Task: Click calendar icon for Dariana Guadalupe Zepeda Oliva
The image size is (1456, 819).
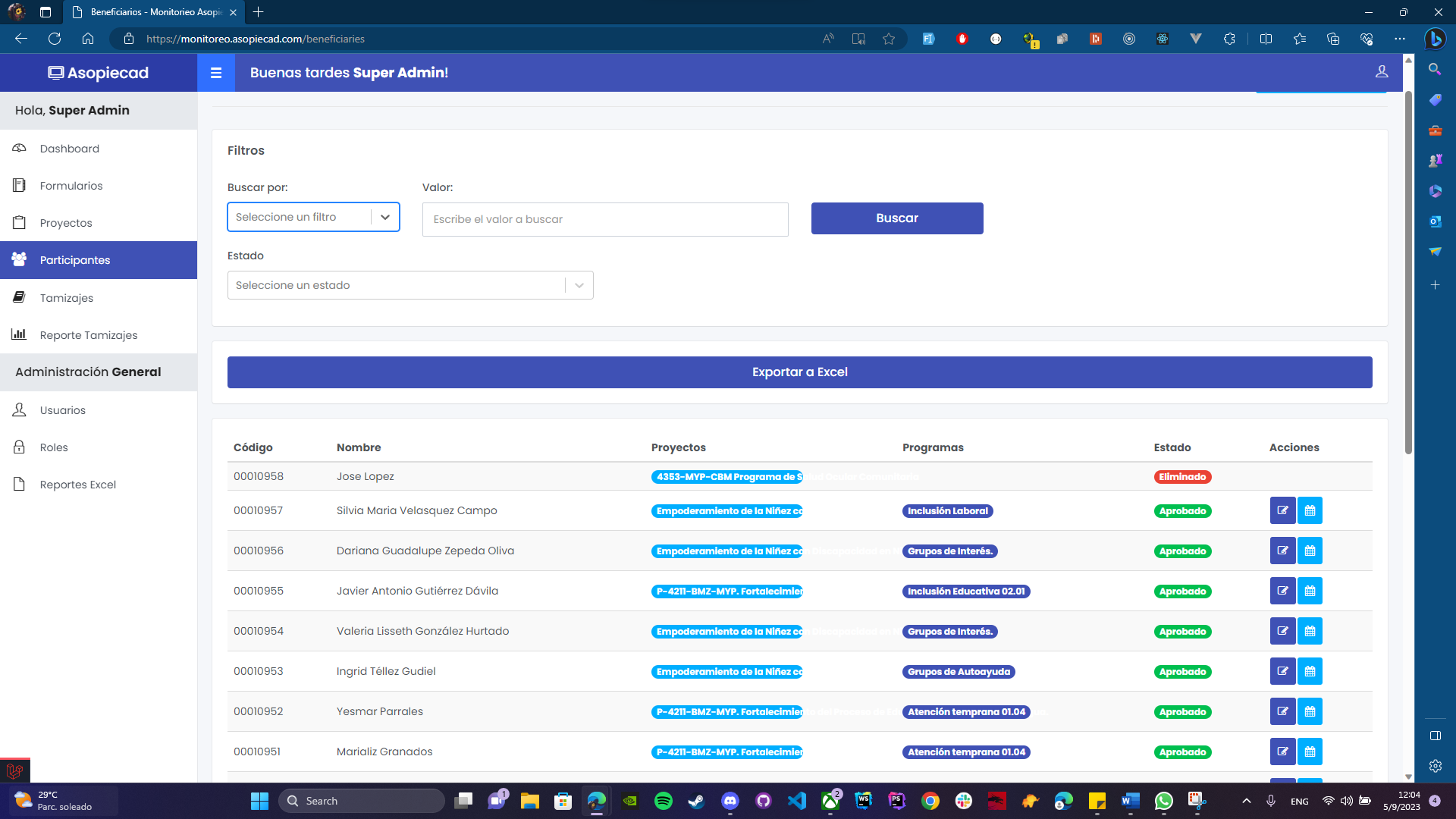Action: tap(1310, 551)
